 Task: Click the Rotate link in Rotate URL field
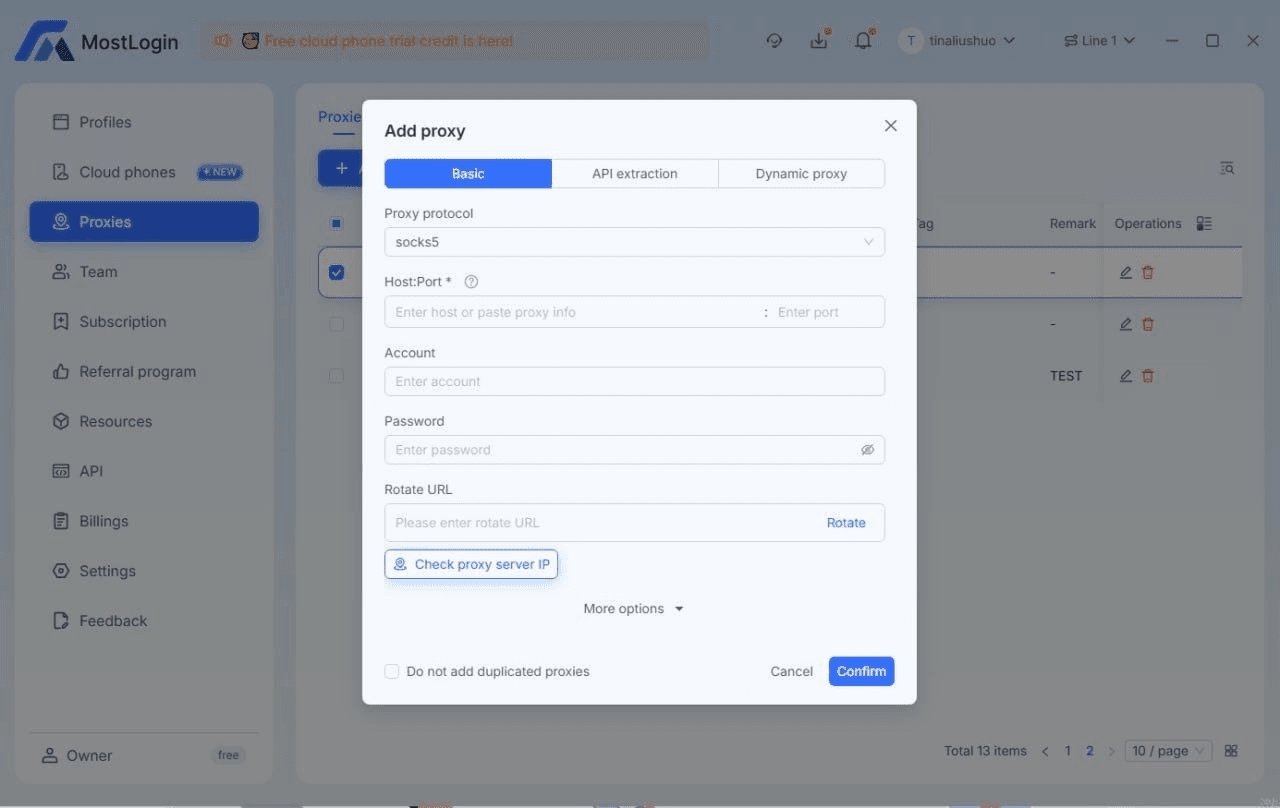pos(846,522)
